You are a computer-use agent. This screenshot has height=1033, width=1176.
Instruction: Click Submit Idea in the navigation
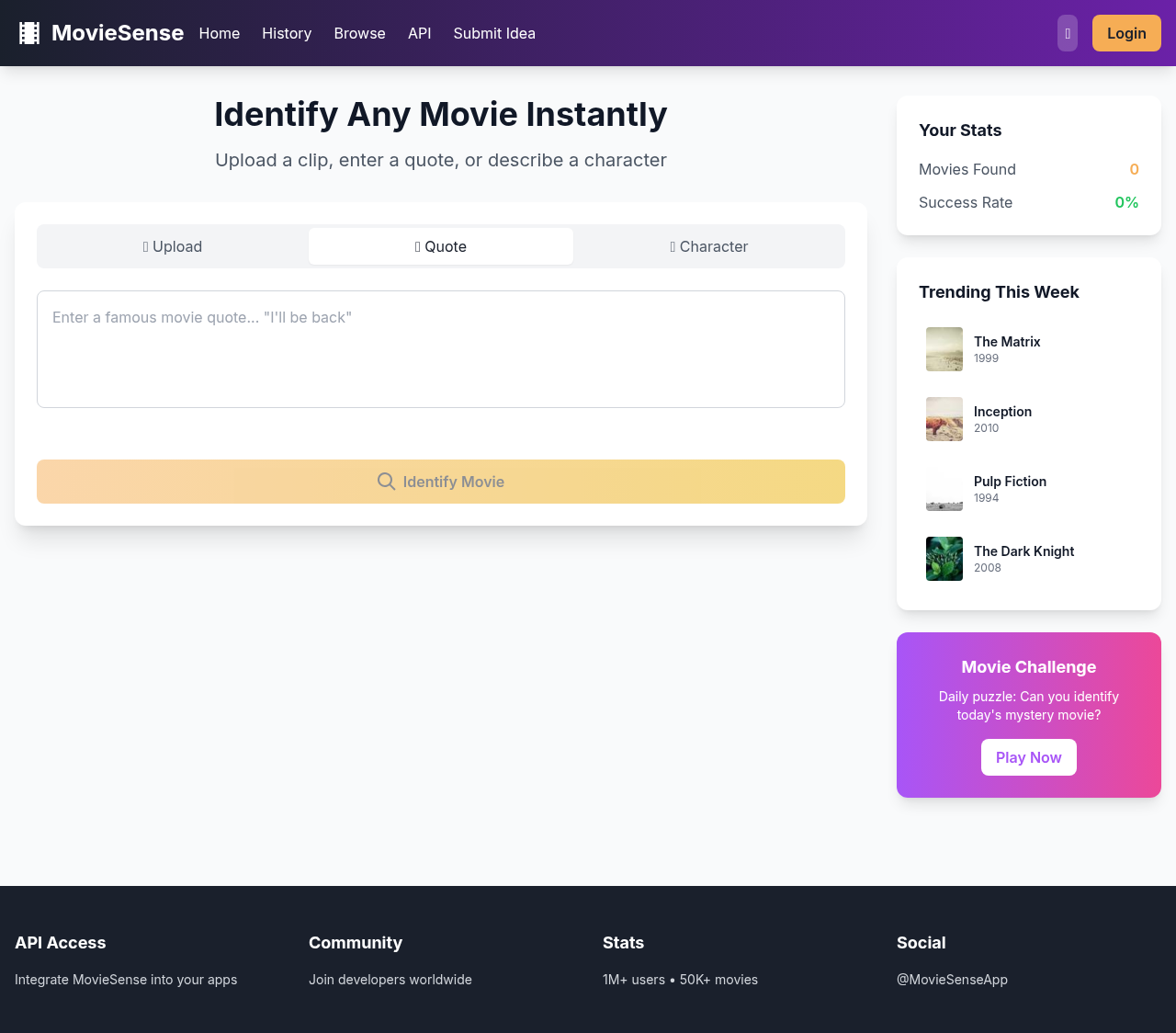coord(493,33)
